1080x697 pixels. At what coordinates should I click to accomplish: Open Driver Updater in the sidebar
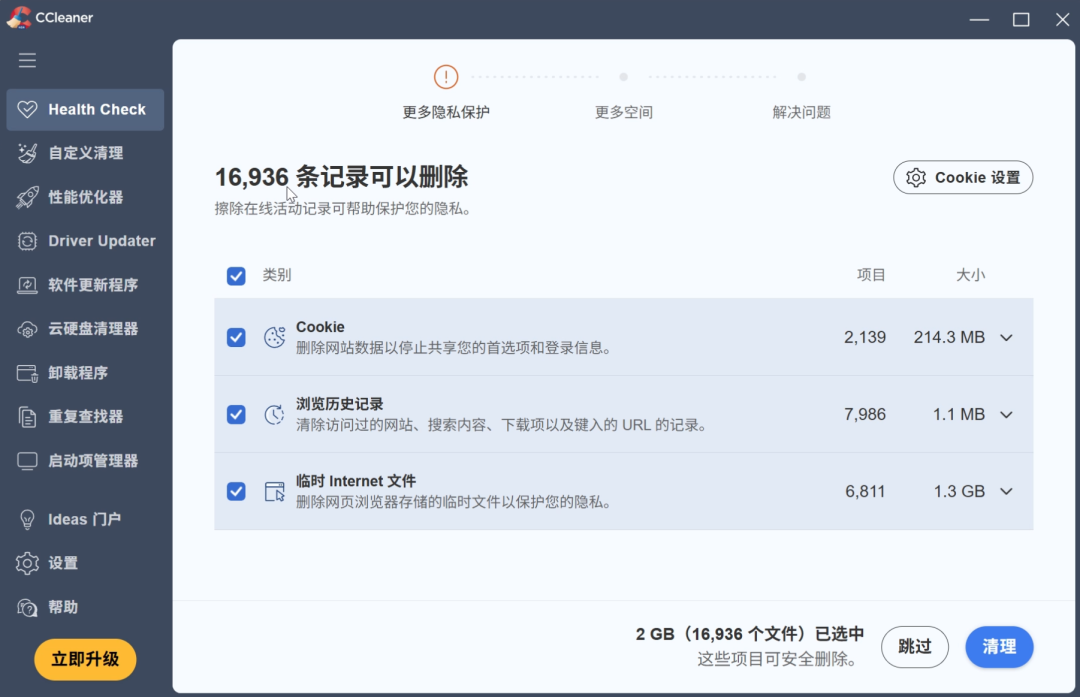point(85,241)
